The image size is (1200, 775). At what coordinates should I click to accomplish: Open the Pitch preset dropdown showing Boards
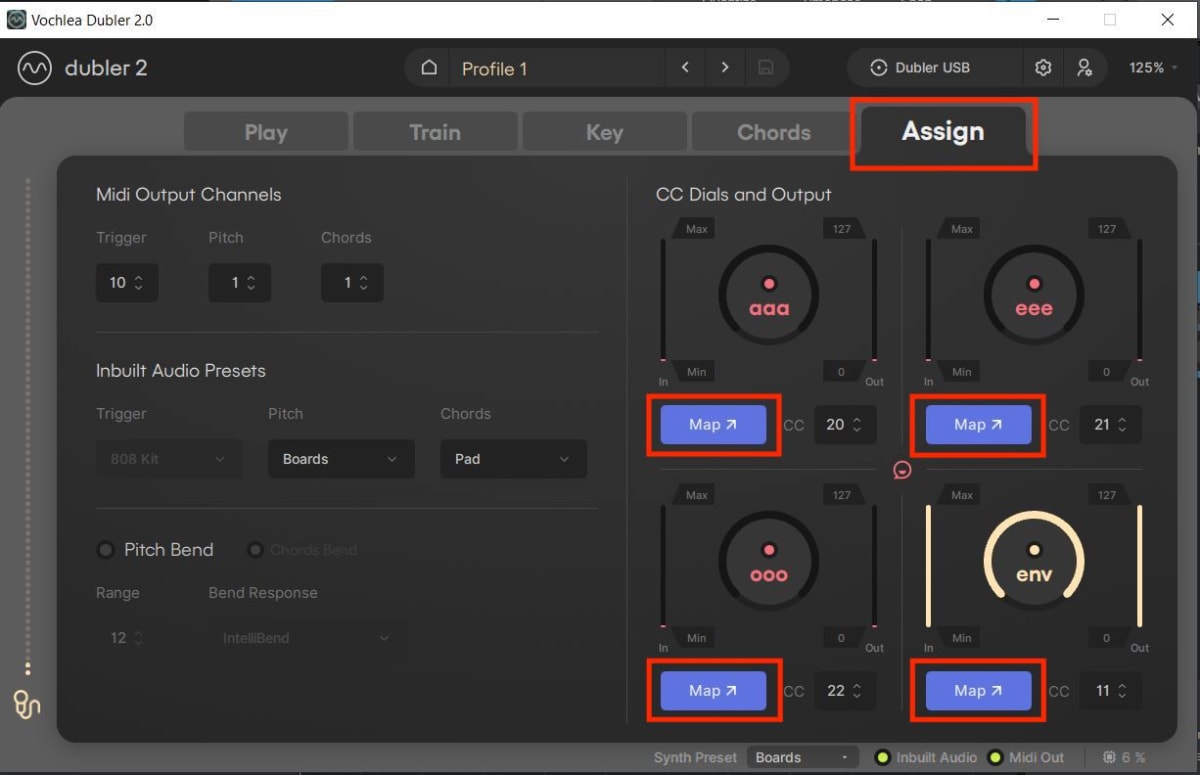tap(340, 458)
